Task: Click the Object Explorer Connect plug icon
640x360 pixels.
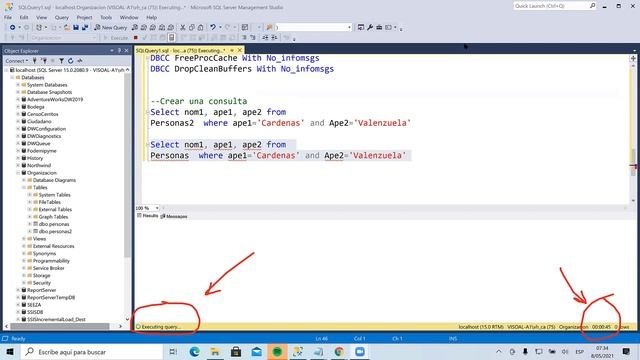Action: pos(35,61)
